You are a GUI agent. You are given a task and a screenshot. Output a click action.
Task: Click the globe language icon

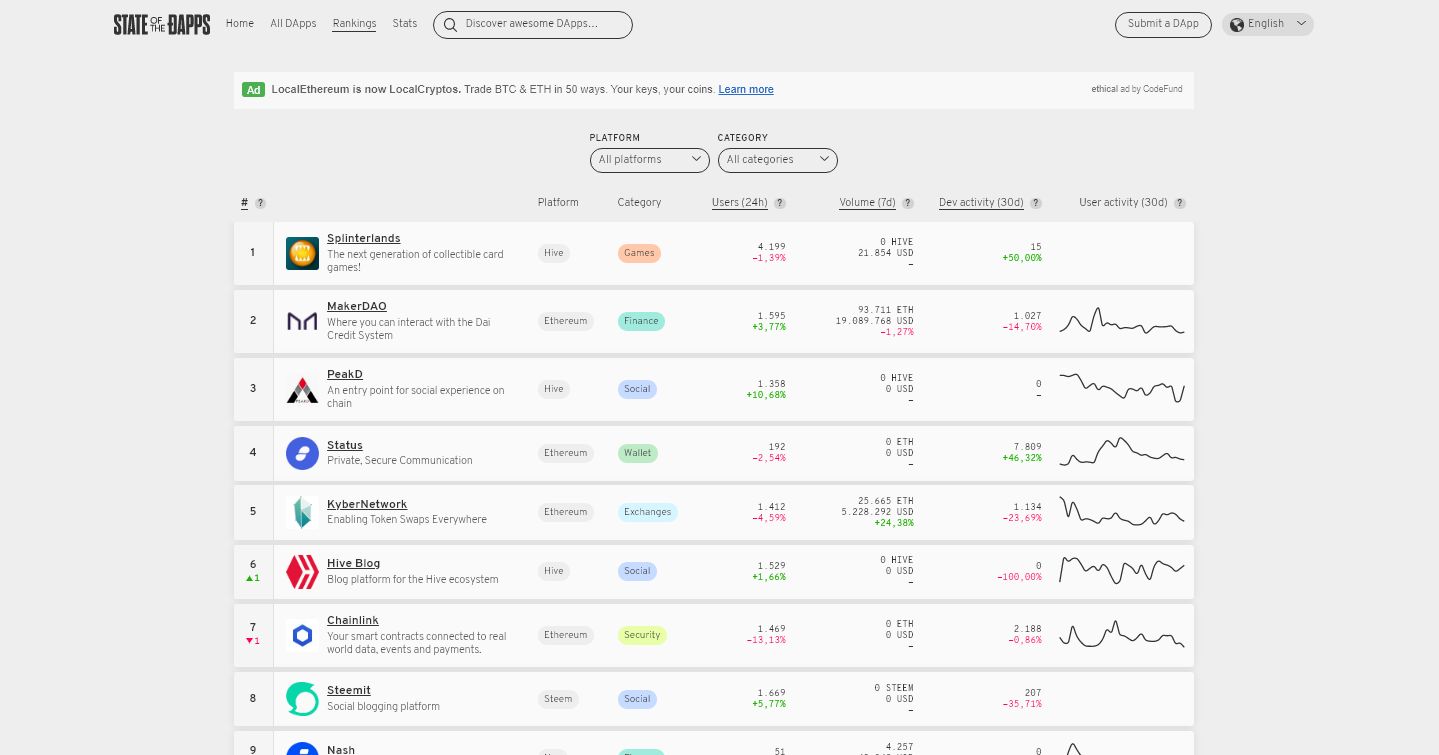[1237, 24]
